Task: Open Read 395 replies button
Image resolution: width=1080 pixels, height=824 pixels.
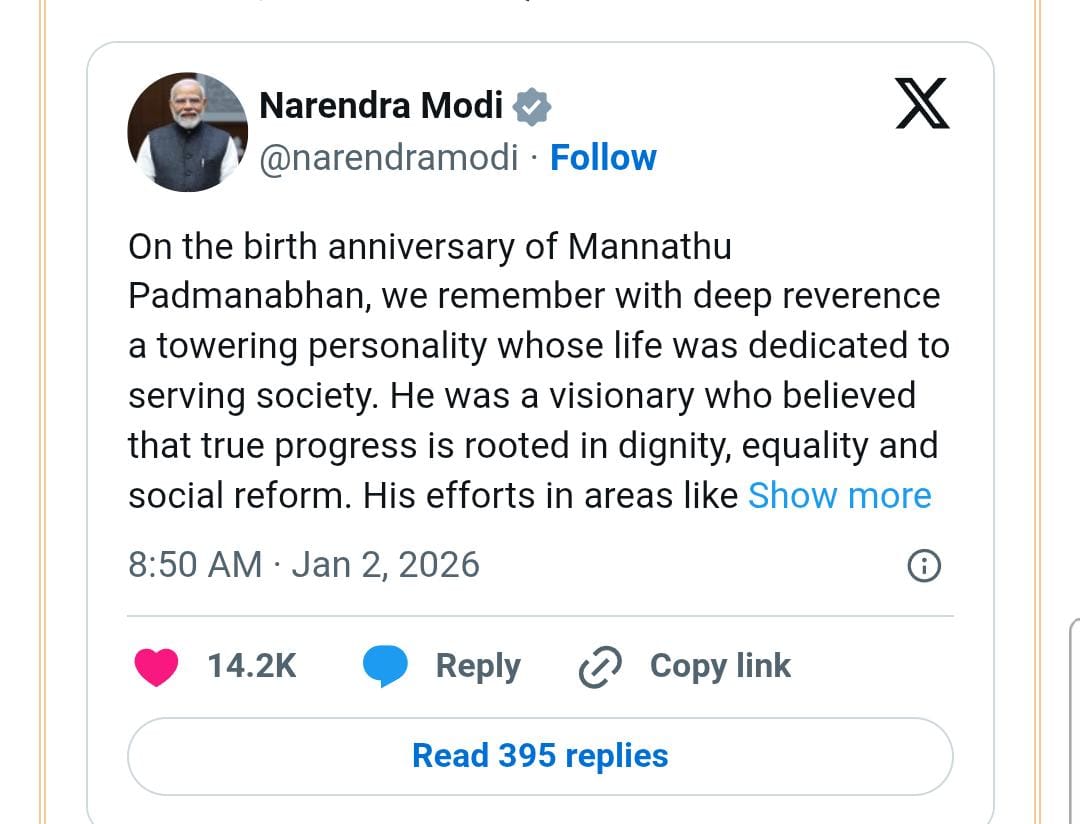Action: pos(540,756)
